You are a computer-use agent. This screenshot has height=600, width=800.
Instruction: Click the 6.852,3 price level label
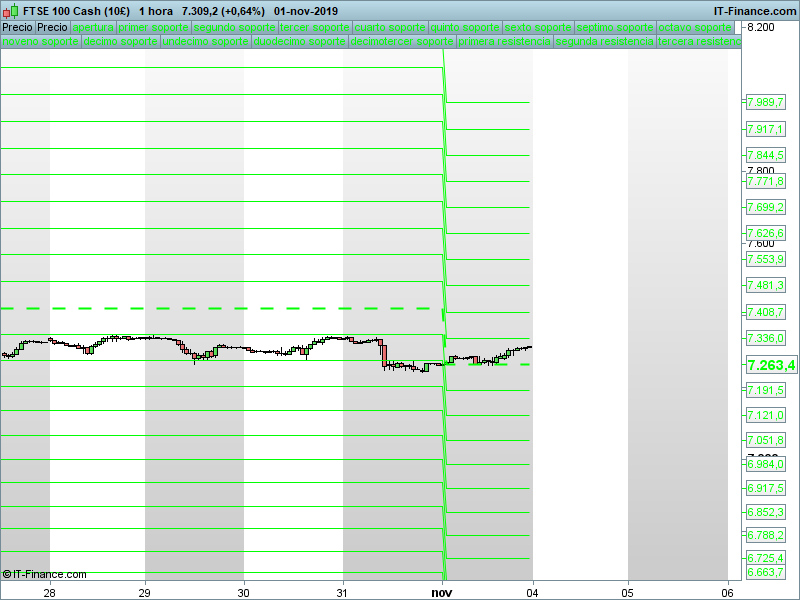click(765, 512)
